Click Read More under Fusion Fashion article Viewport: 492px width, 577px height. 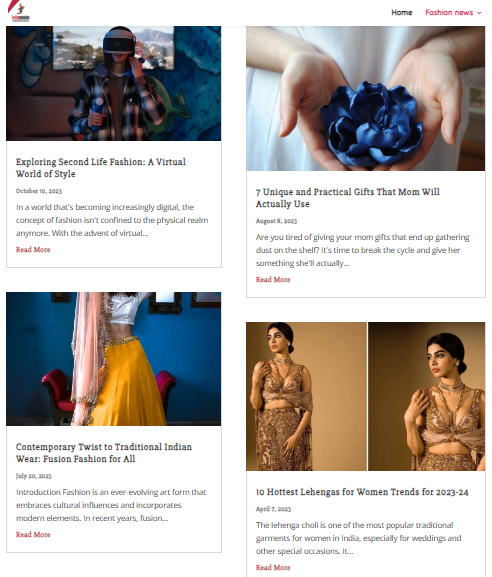pos(33,535)
